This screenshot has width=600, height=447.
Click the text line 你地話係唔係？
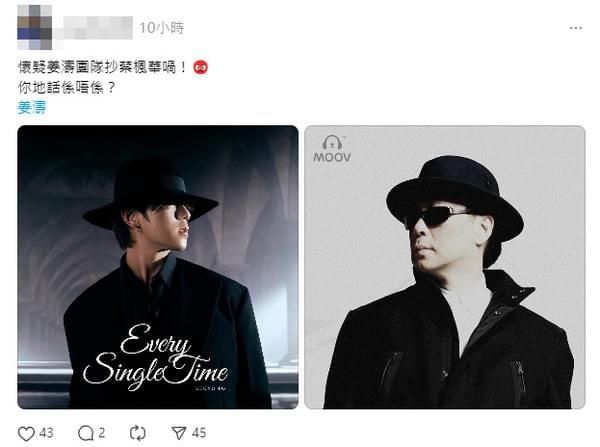[x=67, y=88]
